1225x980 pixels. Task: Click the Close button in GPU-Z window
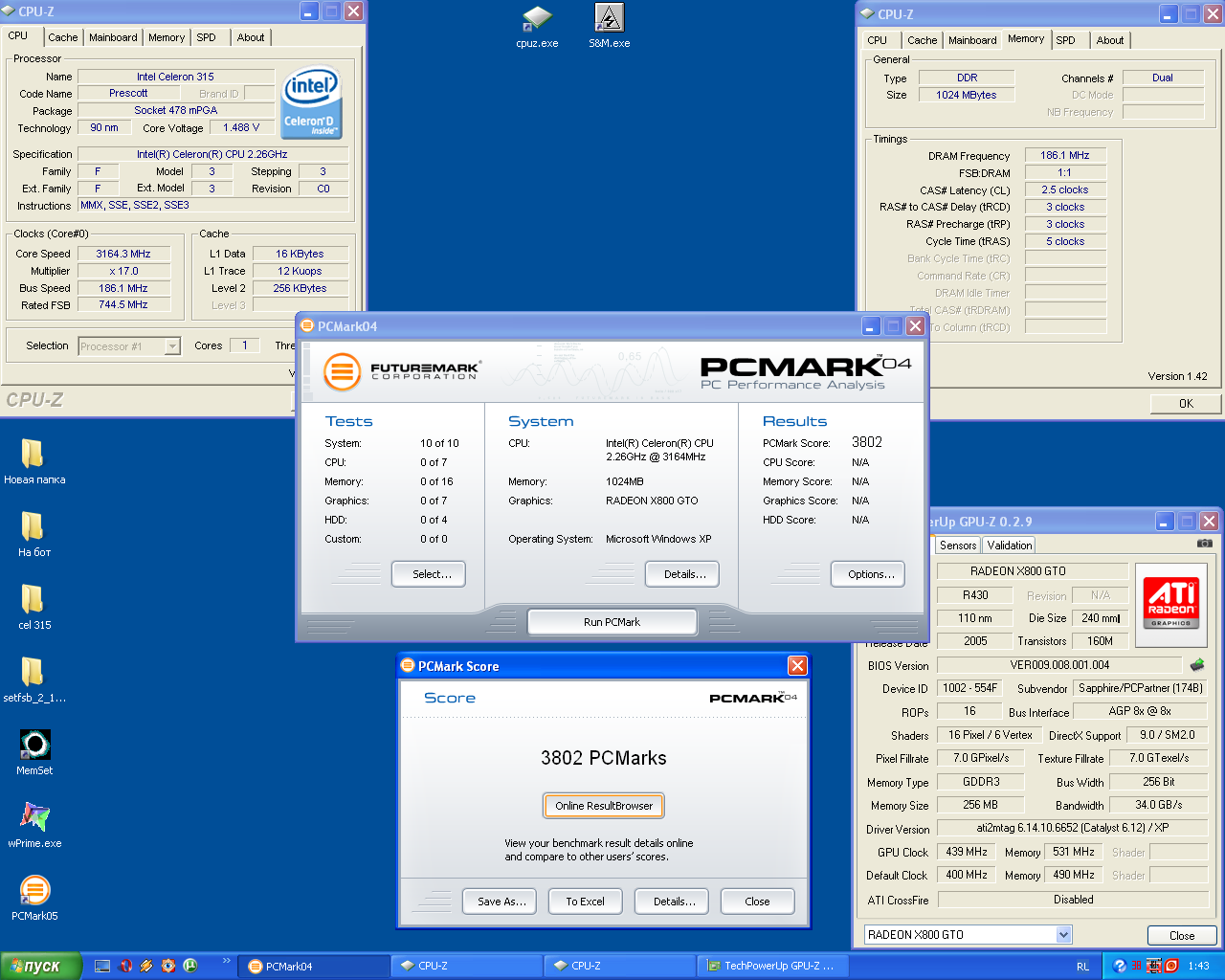1182,936
